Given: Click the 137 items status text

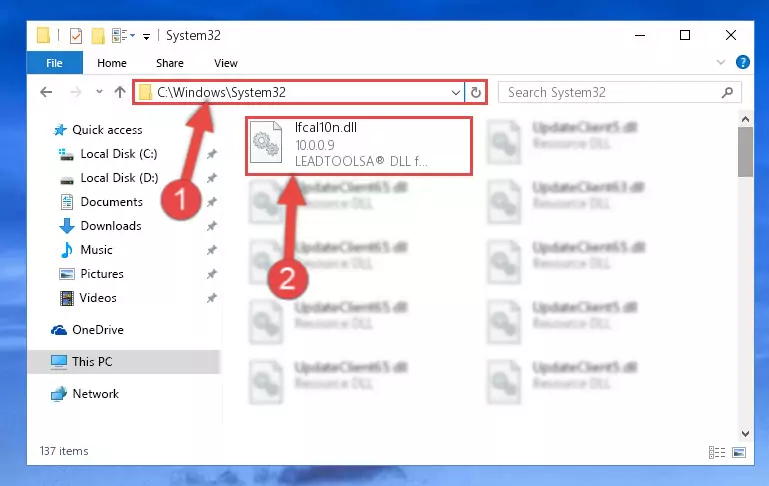Looking at the screenshot, I should pos(64,451).
